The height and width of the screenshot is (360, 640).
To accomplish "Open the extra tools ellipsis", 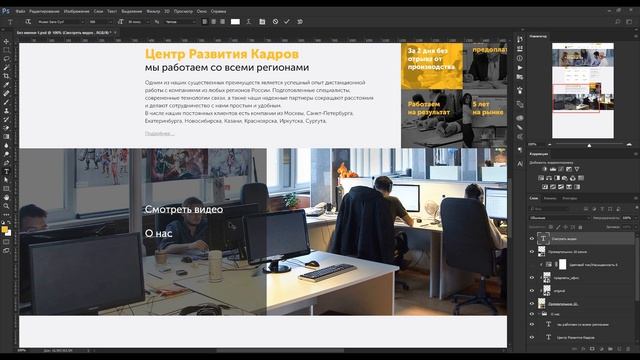I will pos(6,215).
